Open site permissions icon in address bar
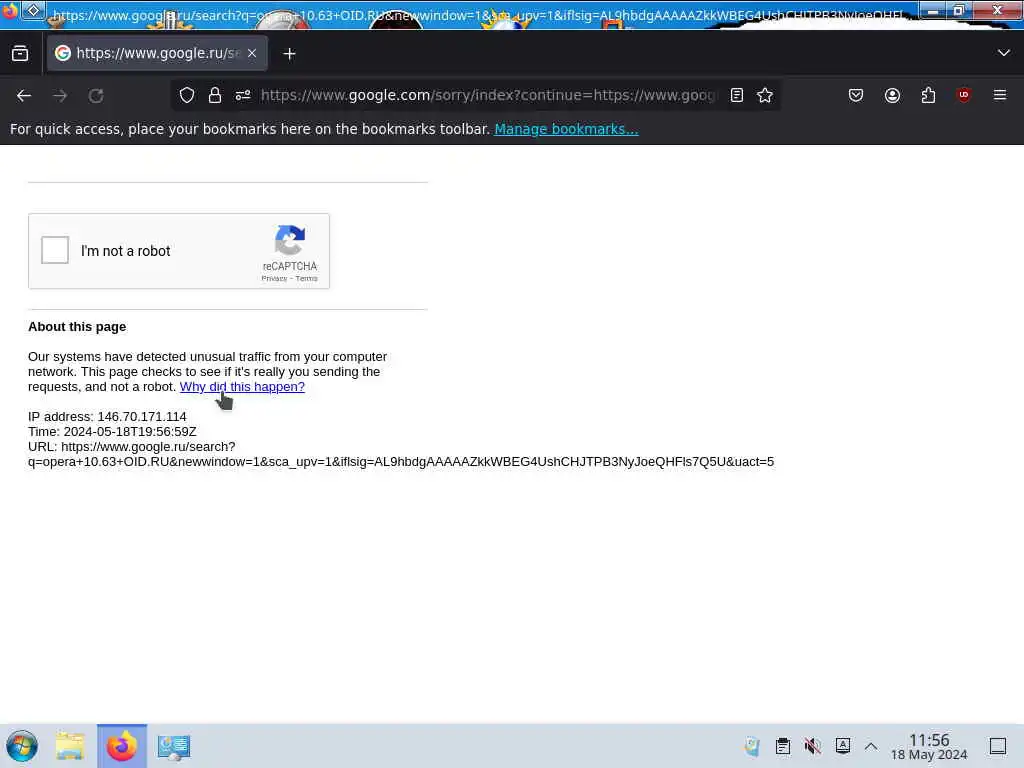 [x=243, y=95]
